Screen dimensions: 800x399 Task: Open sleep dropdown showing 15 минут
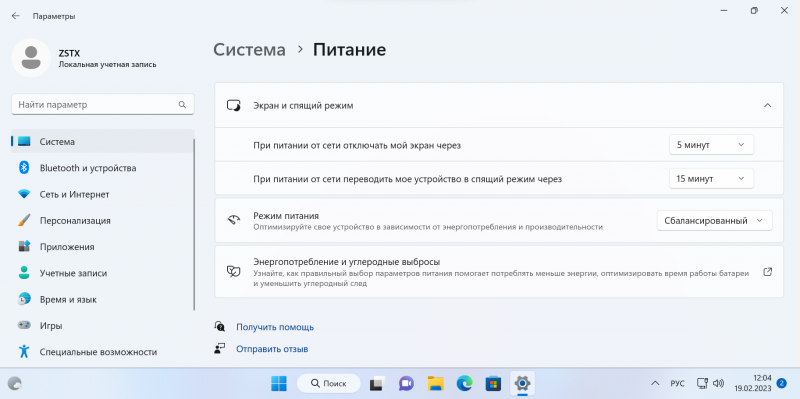coord(711,179)
